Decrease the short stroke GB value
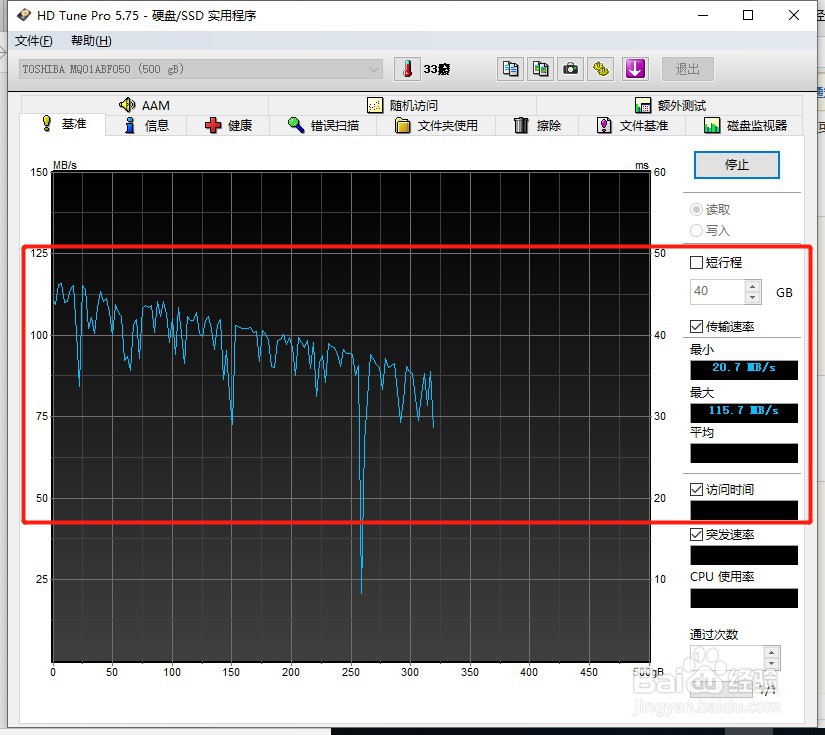Image resolution: width=825 pixels, height=735 pixels. point(752,297)
